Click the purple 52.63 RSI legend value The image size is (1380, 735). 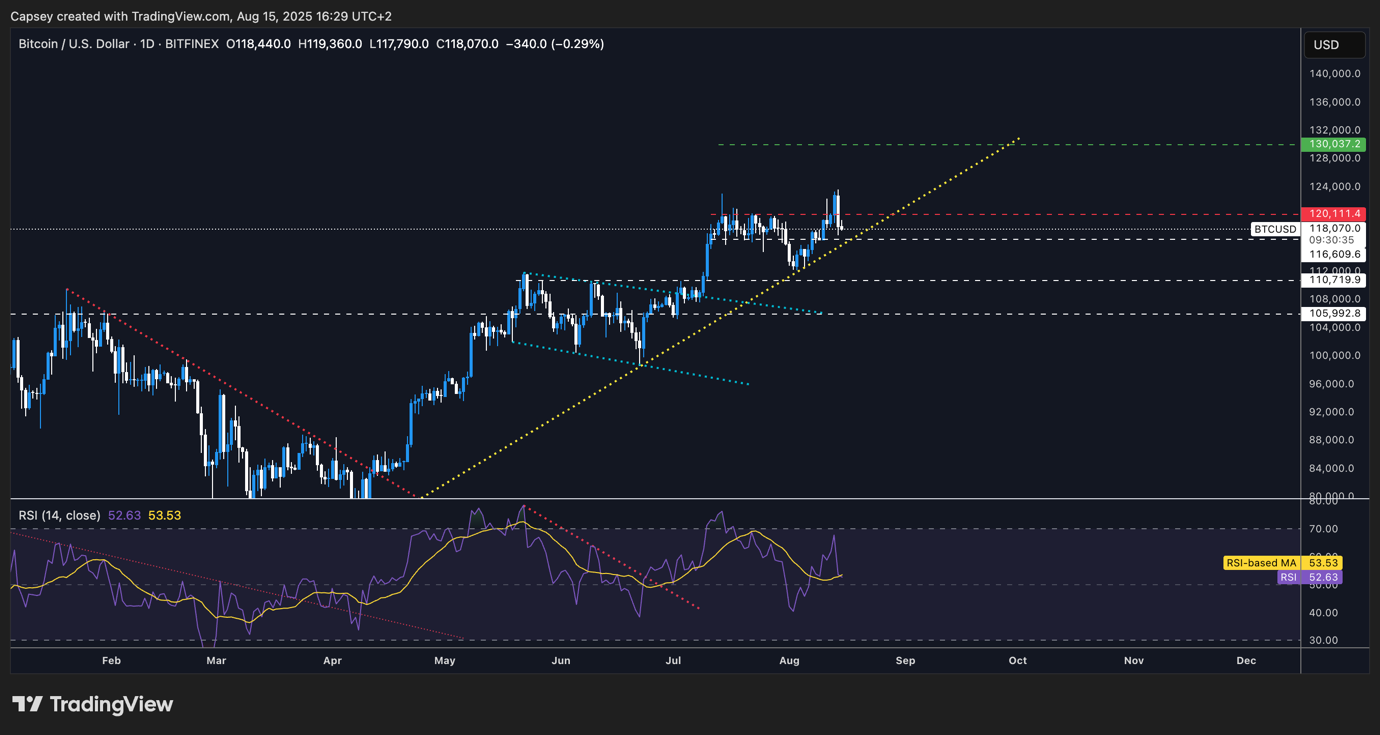click(124, 515)
